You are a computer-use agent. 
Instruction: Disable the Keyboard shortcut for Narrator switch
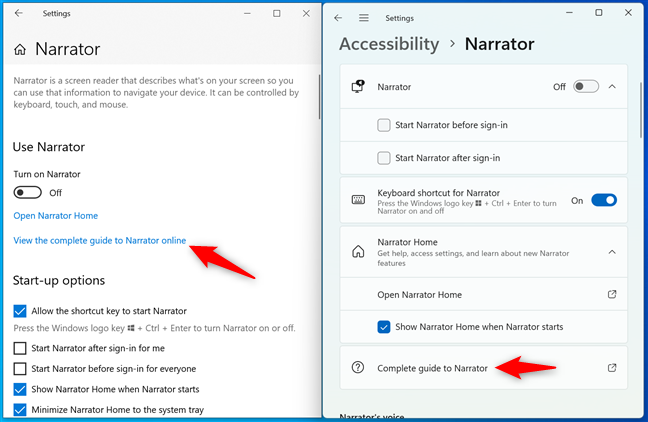[x=604, y=200]
